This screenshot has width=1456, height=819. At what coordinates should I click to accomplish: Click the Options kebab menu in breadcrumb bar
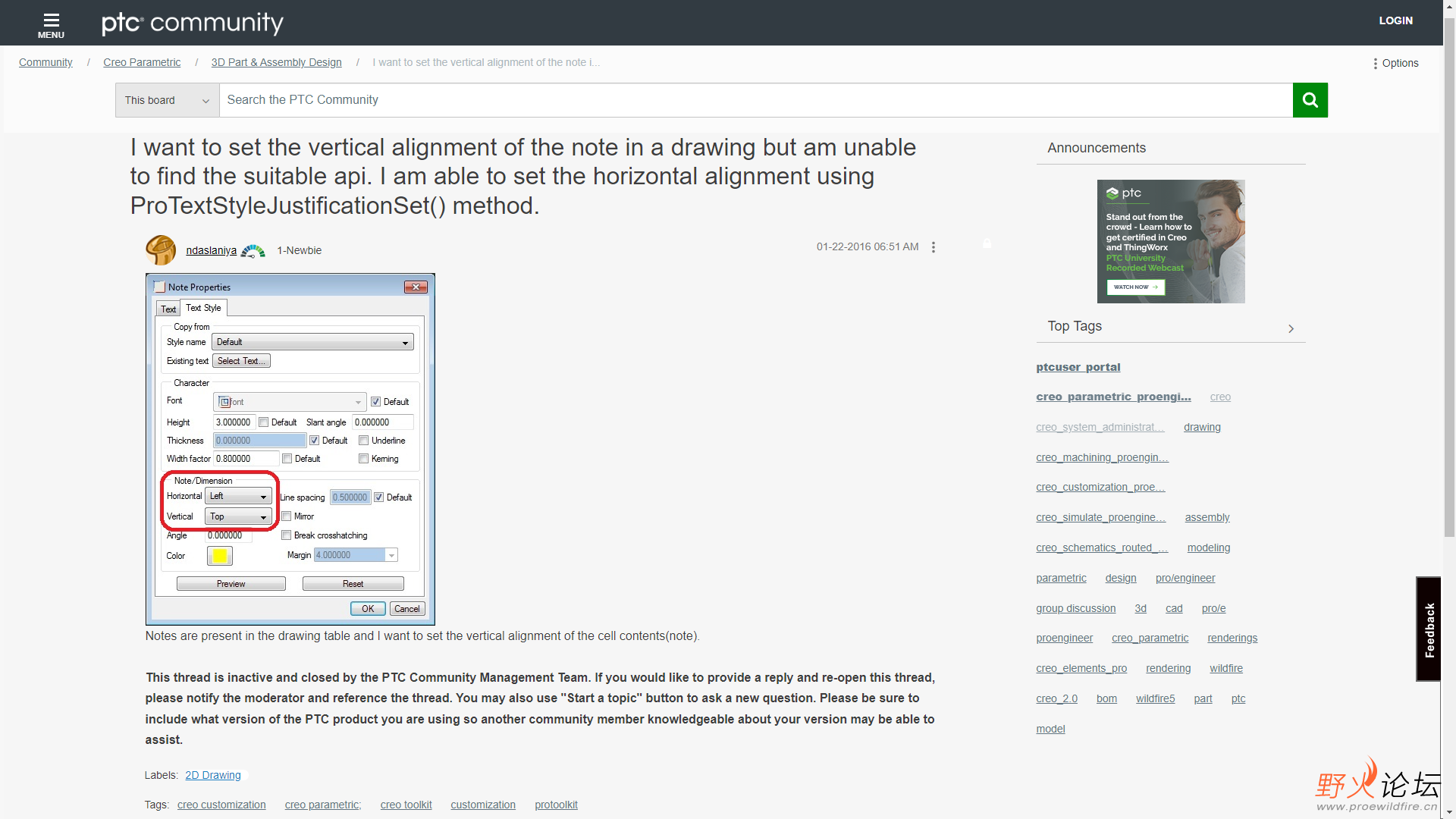click(x=1396, y=63)
